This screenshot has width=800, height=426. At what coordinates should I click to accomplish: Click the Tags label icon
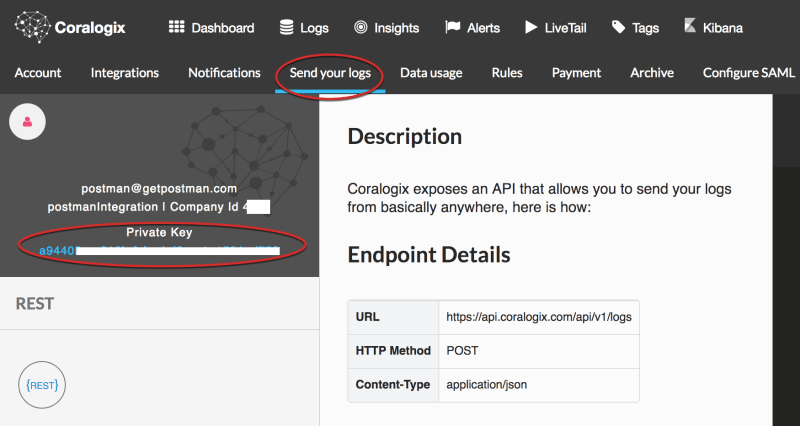[x=618, y=27]
